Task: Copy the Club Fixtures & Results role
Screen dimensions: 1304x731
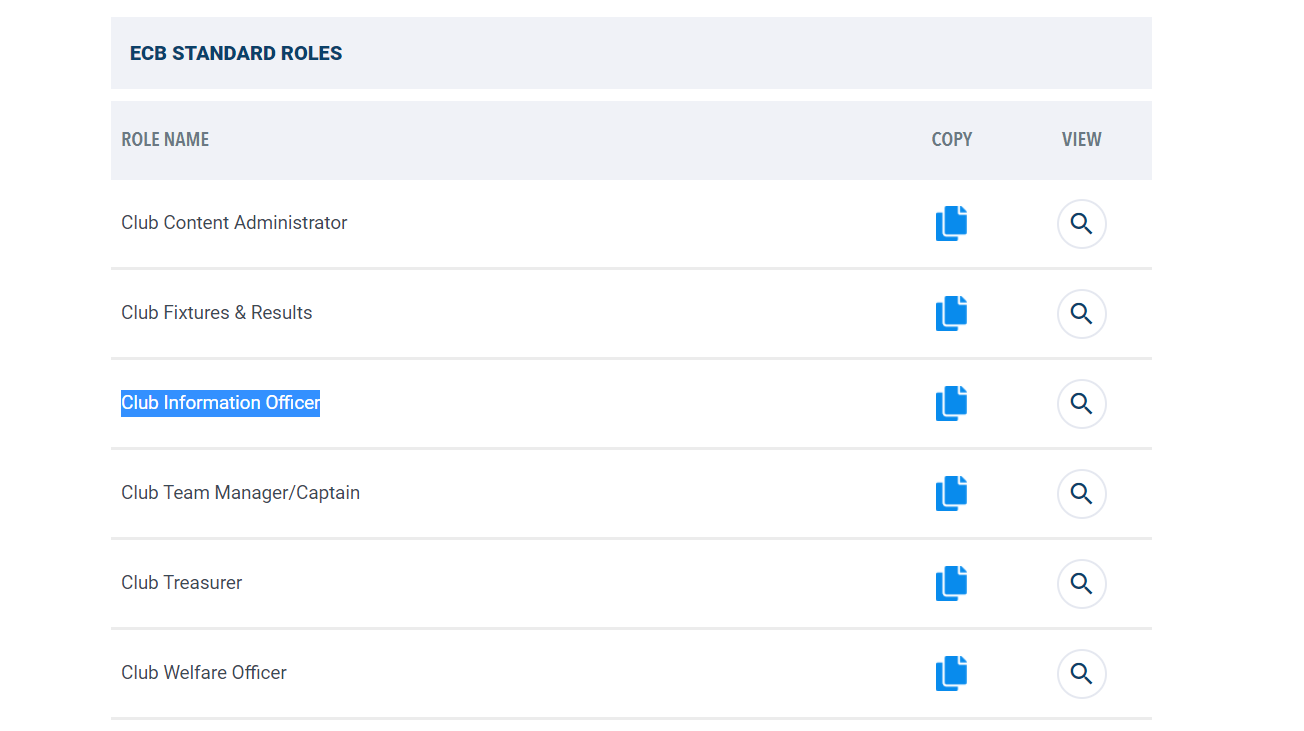Action: pyautogui.click(x=952, y=313)
